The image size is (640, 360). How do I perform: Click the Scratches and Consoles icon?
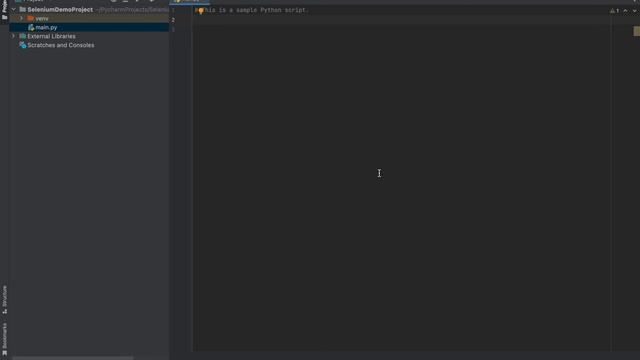tap(23, 45)
